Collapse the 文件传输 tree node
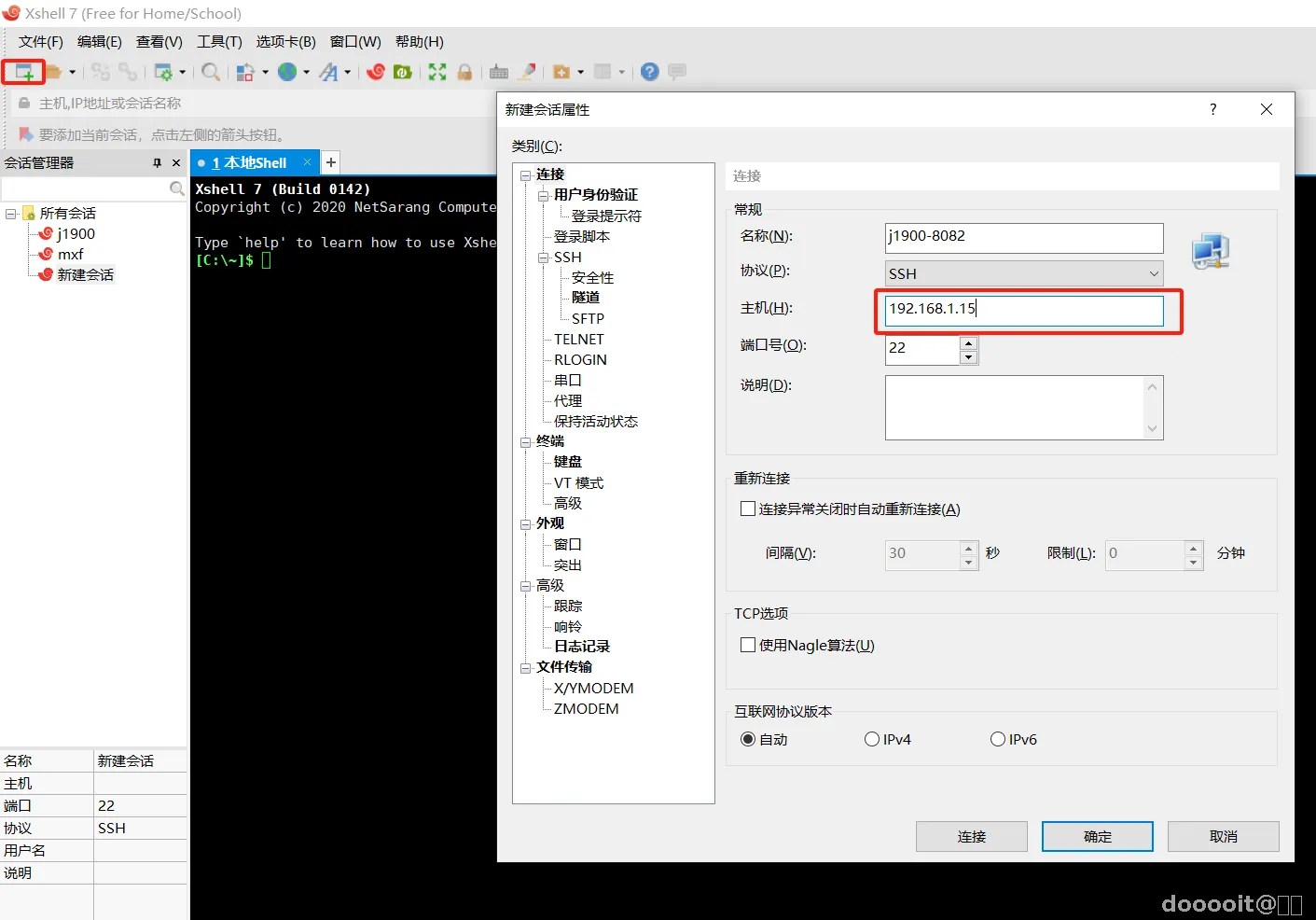Viewport: 1316px width, 920px height. click(526, 668)
